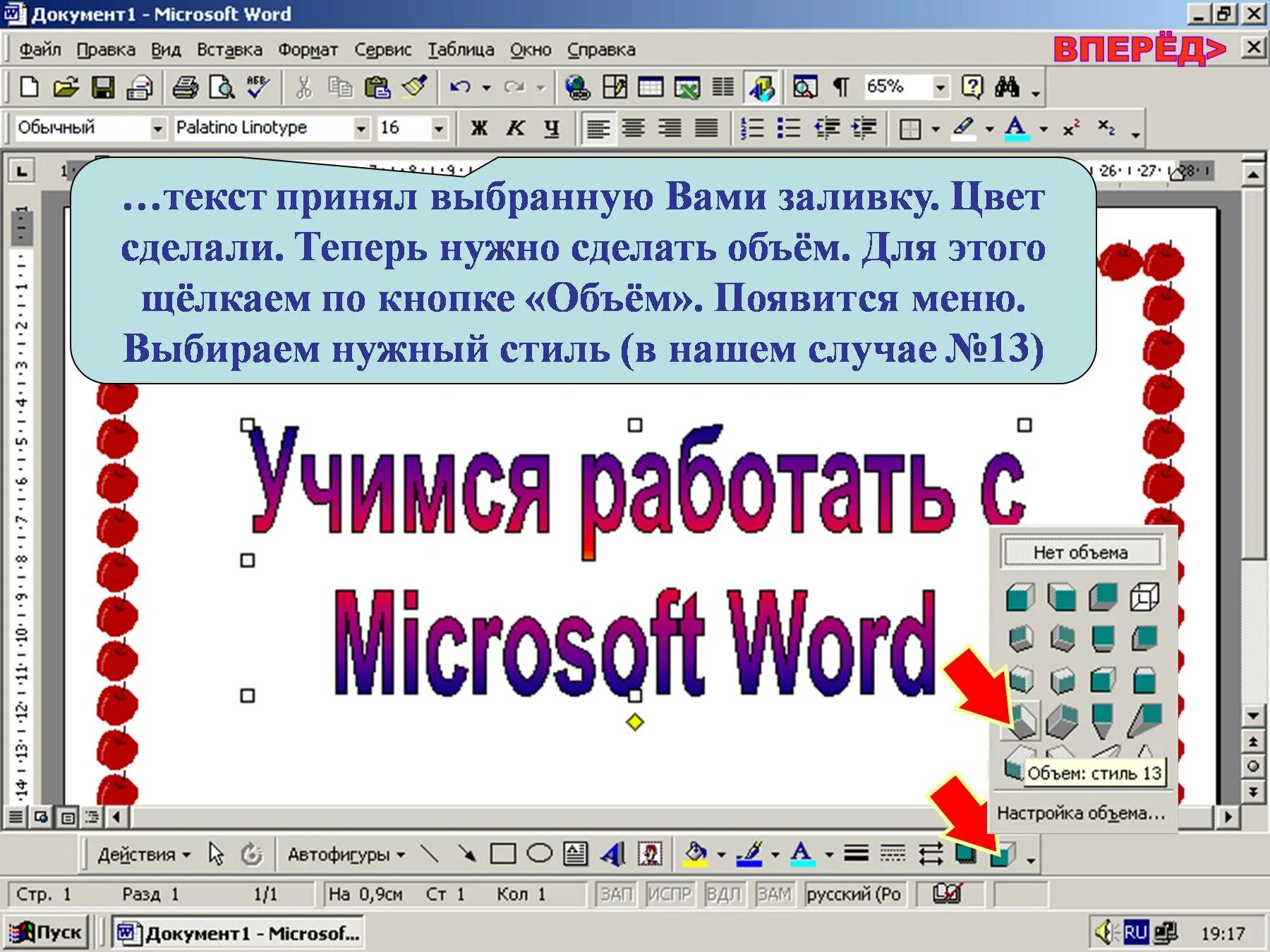Open the Формат menu
Viewport: 1270px width, 952px height.
pos(308,50)
